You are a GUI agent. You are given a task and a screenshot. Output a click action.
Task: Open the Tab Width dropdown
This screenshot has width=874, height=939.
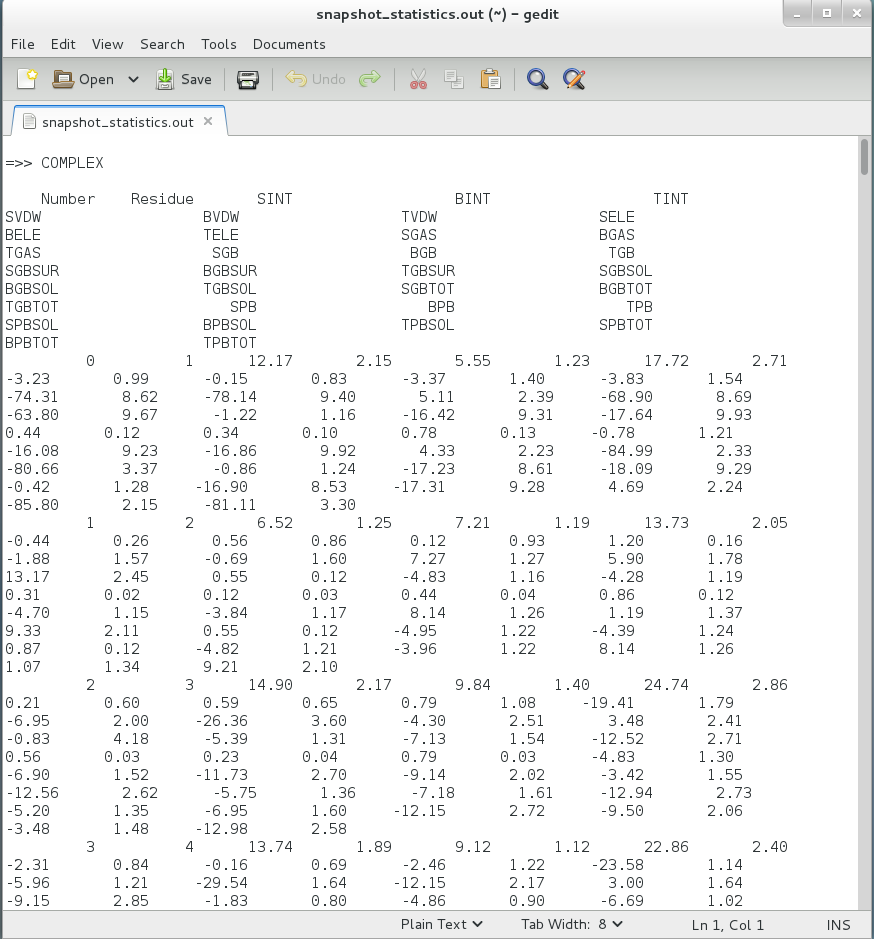570,924
